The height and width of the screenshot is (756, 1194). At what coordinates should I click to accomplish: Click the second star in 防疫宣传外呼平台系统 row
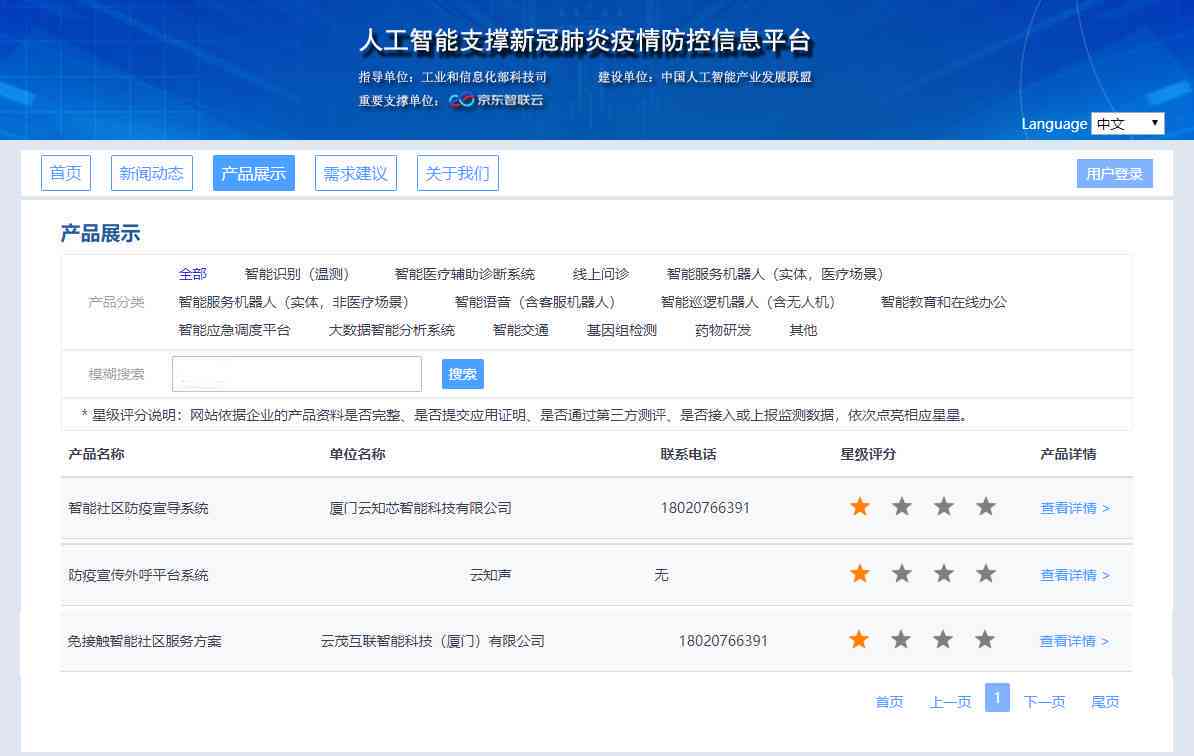point(902,573)
